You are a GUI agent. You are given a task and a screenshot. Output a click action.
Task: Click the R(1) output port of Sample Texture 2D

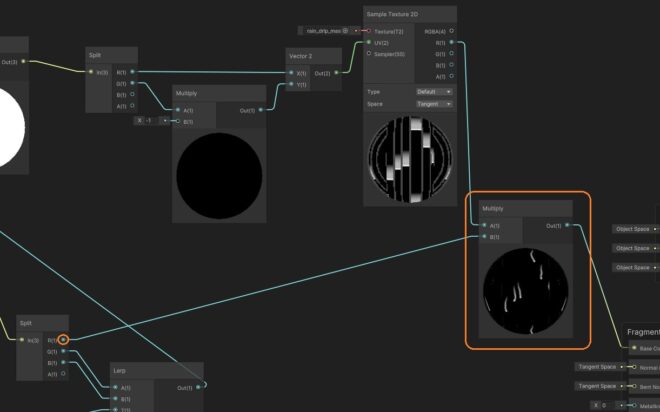(451, 42)
